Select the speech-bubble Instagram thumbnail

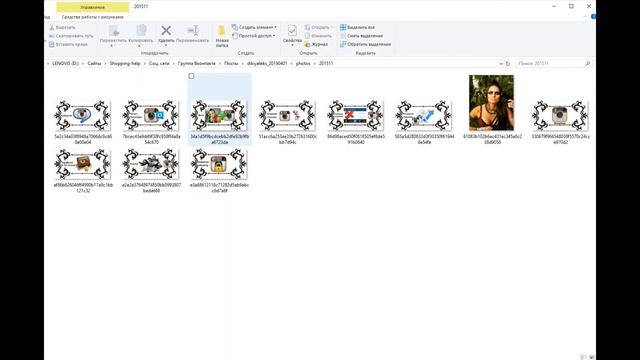click(x=83, y=116)
